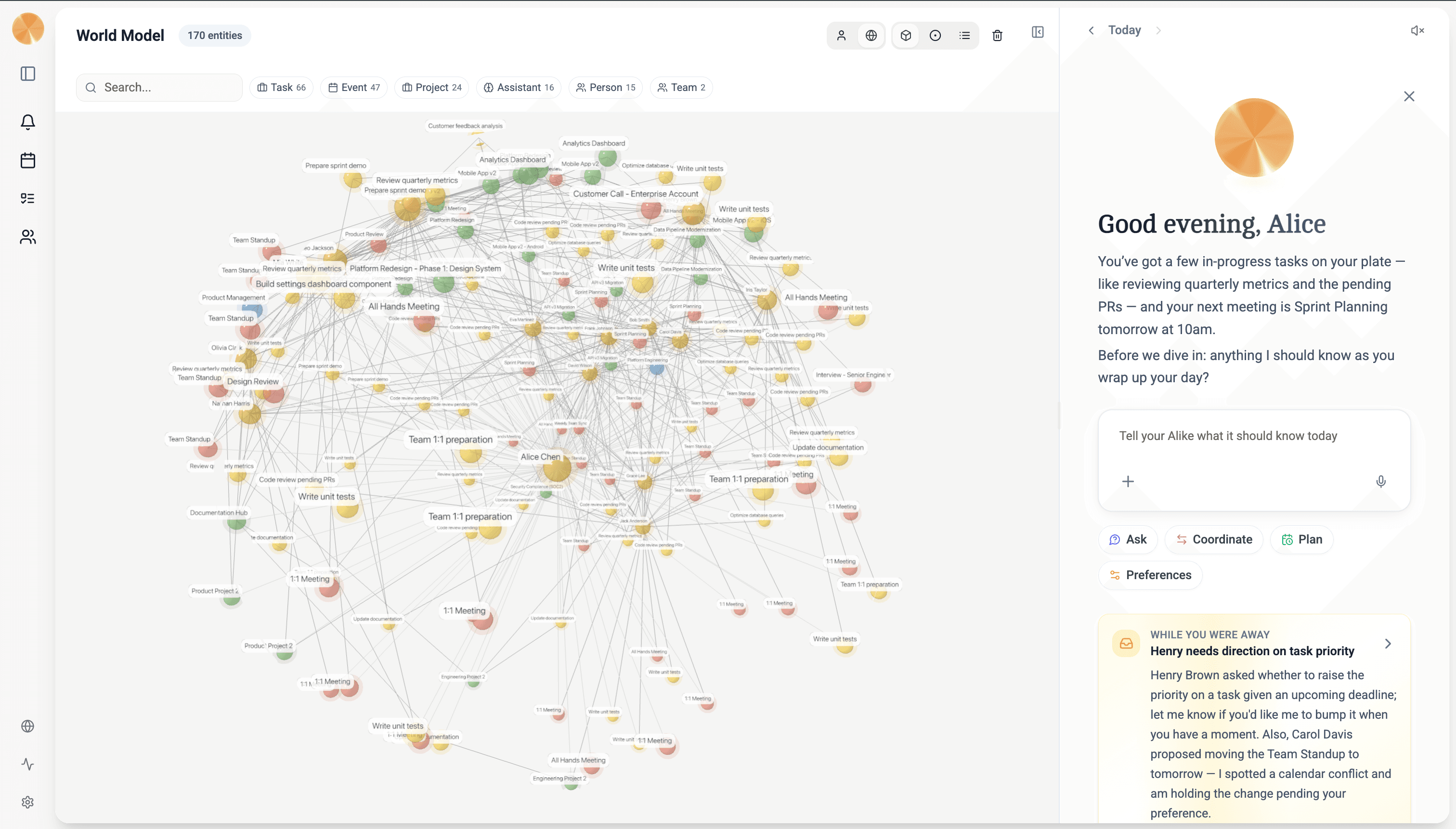
Task: Click the microphone voice input icon
Action: (x=1380, y=482)
